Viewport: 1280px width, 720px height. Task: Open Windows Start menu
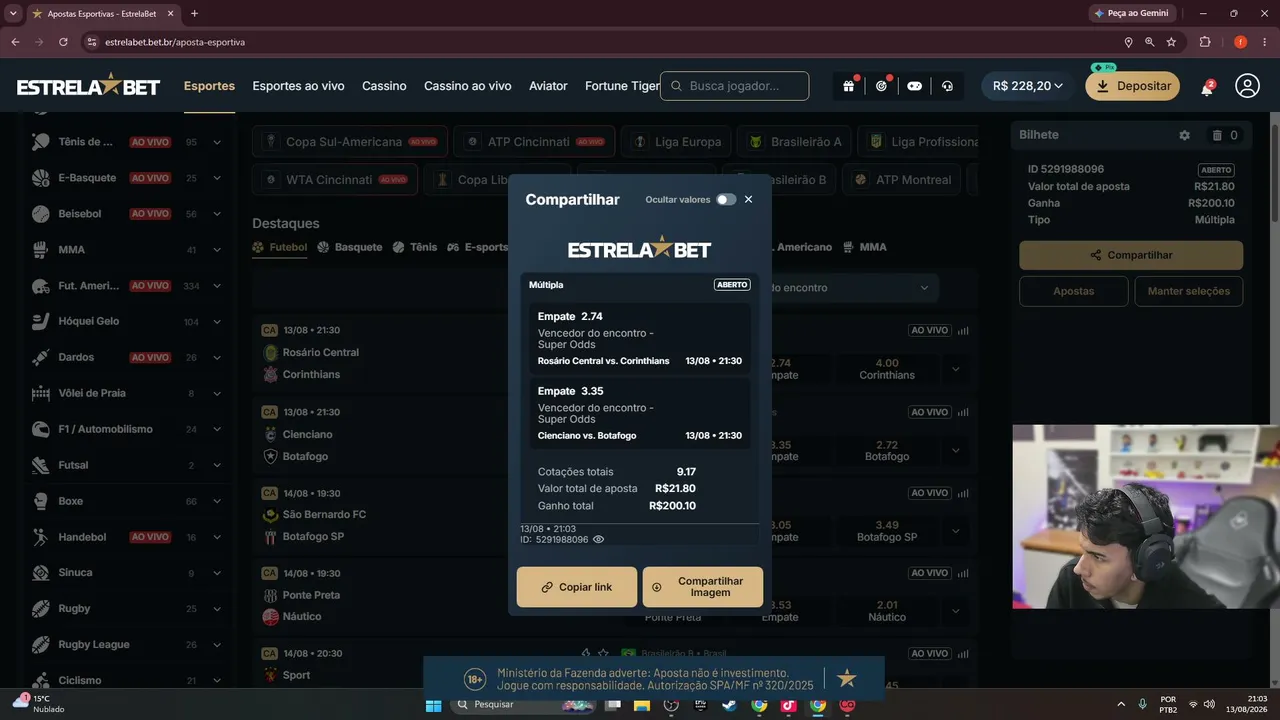coord(433,705)
